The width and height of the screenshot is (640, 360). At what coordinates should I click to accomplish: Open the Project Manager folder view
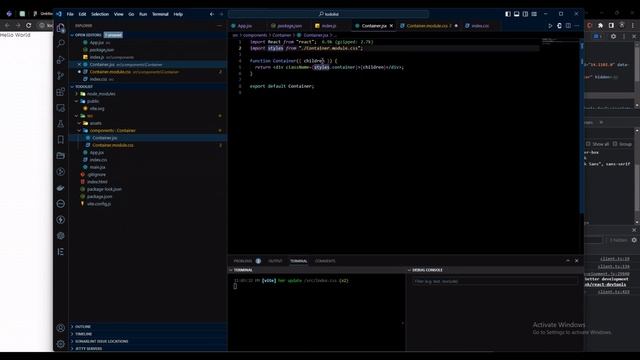(x=61, y=156)
